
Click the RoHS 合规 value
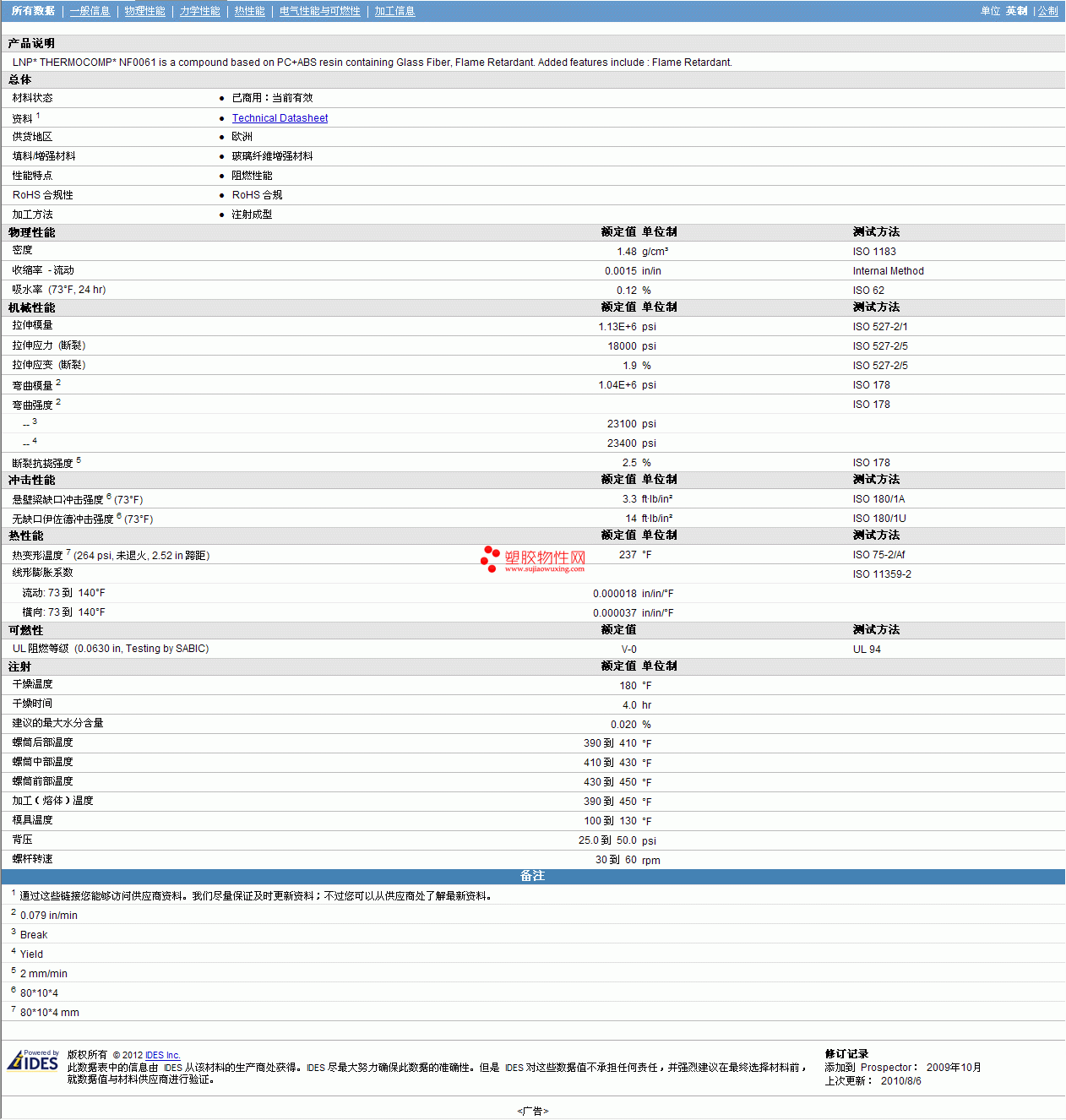pos(258,195)
